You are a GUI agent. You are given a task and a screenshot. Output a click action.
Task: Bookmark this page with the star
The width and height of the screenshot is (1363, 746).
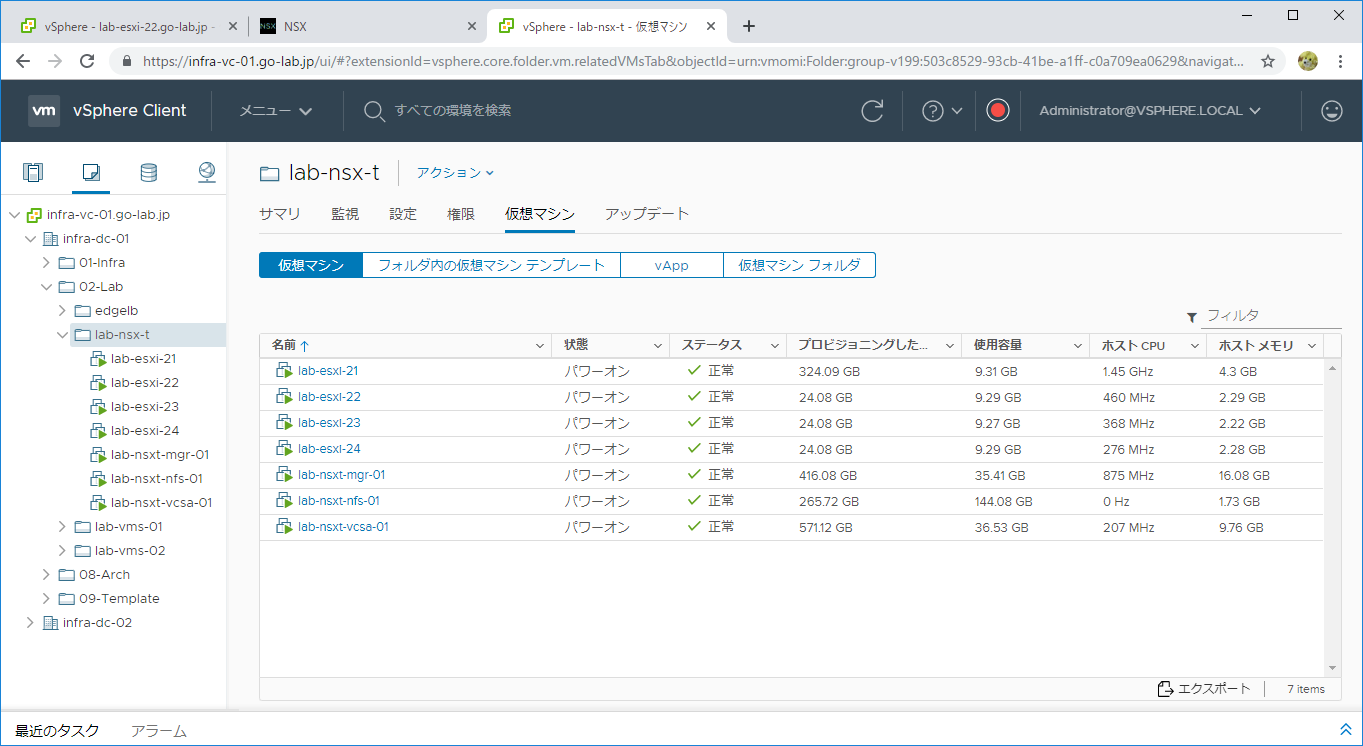click(1267, 61)
